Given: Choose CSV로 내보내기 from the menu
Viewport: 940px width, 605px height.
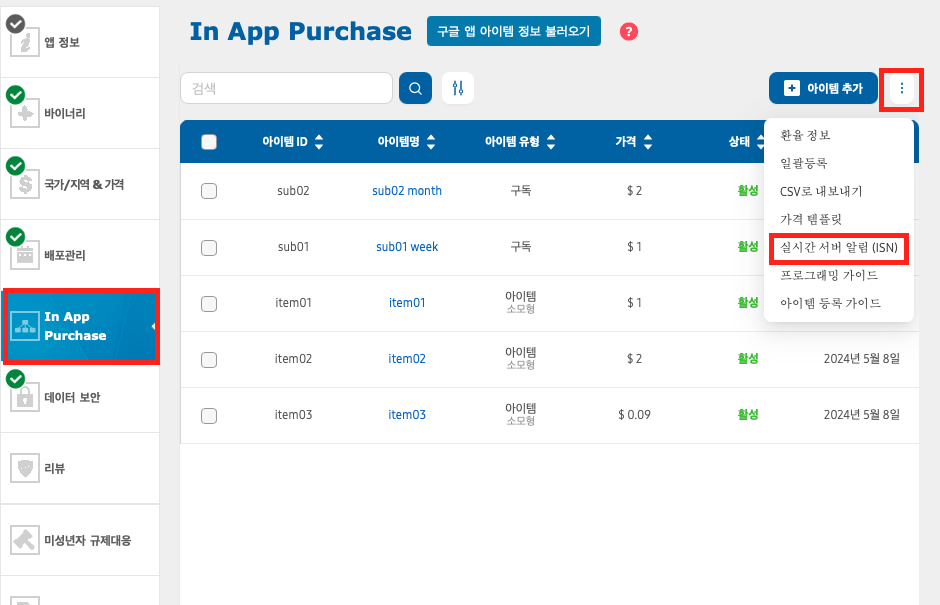Looking at the screenshot, I should [x=820, y=191].
